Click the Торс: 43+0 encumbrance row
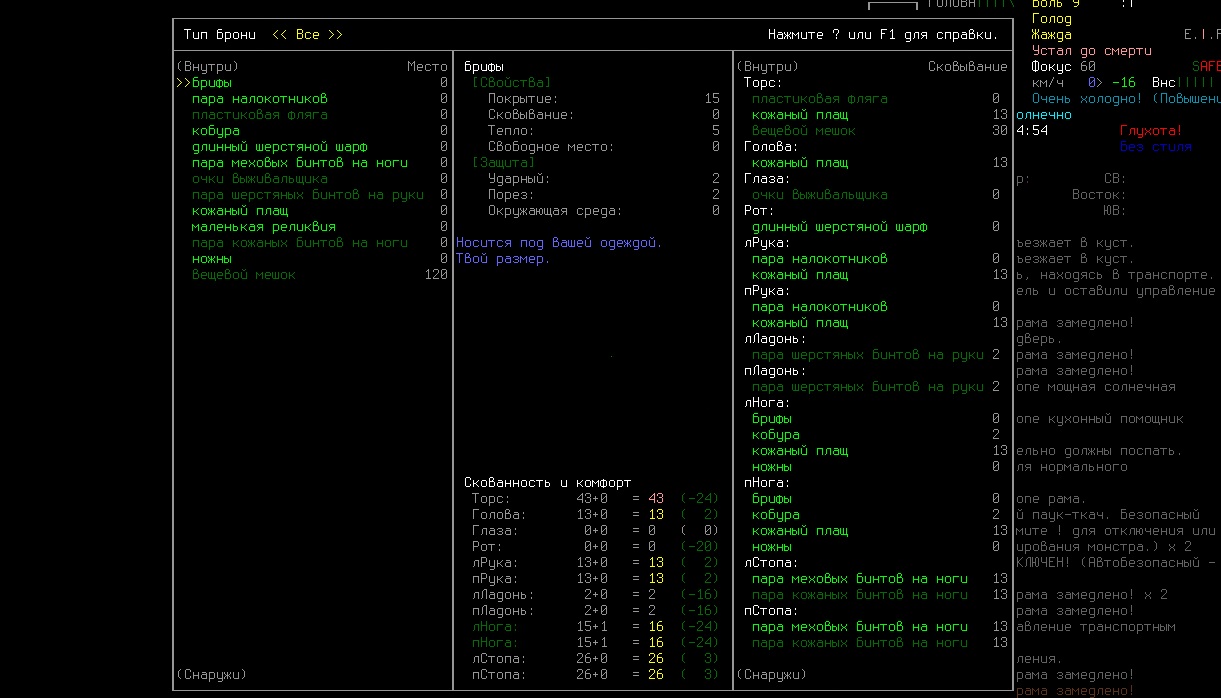Viewport: 1221px width, 698px height. [x=596, y=498]
